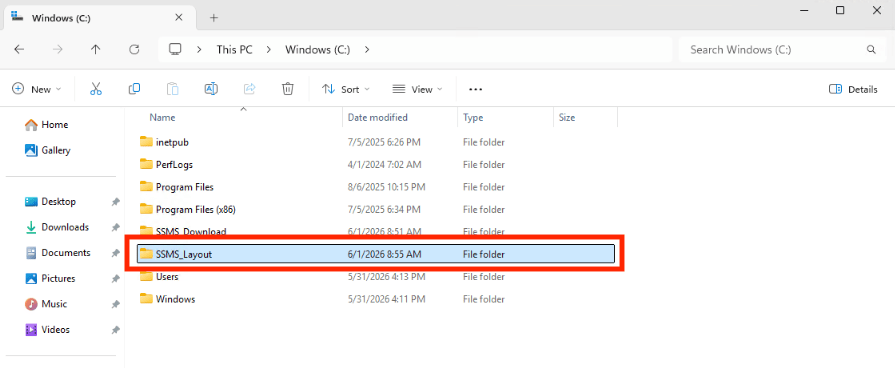Maximize the File Explorer window
The image size is (895, 368).
840,10
